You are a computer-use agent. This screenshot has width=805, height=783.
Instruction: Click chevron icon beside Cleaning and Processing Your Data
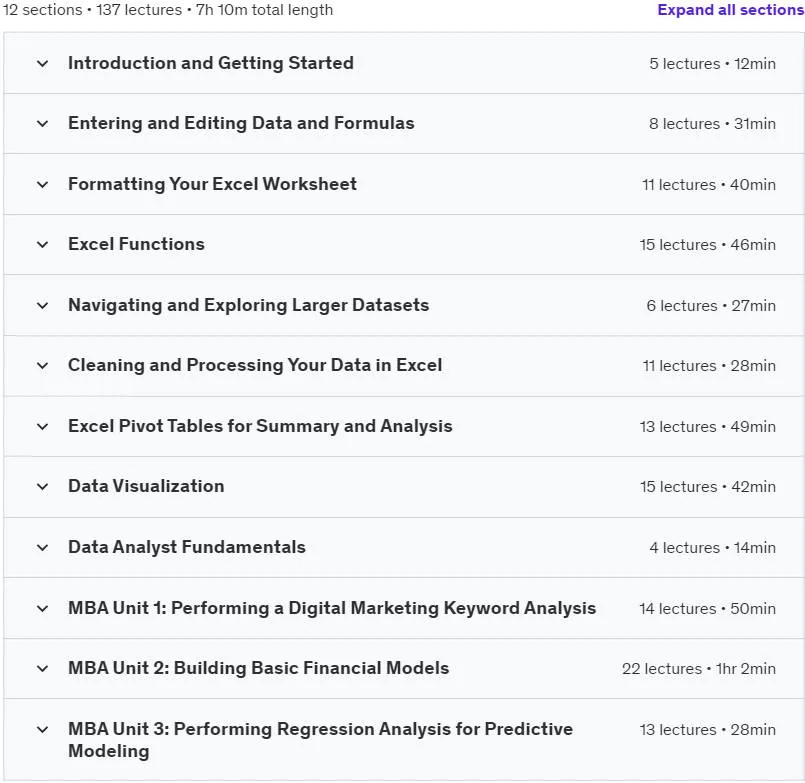coord(43,366)
